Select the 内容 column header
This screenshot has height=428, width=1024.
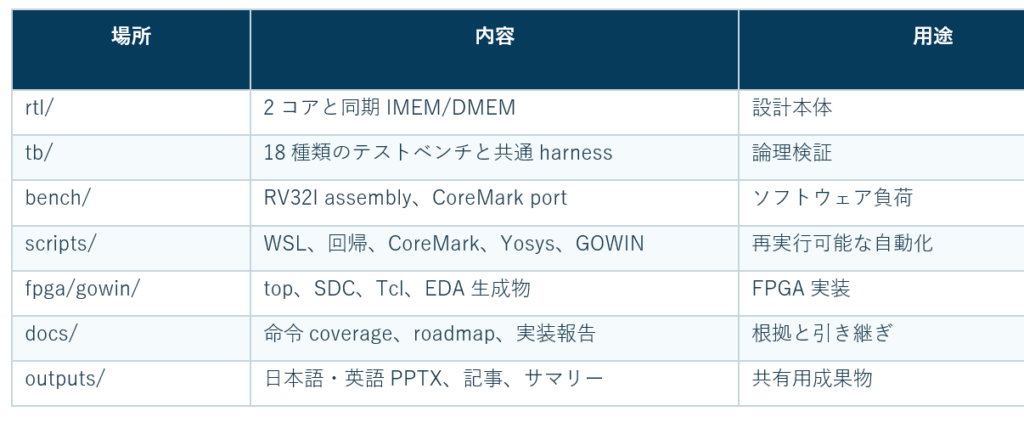494,50
